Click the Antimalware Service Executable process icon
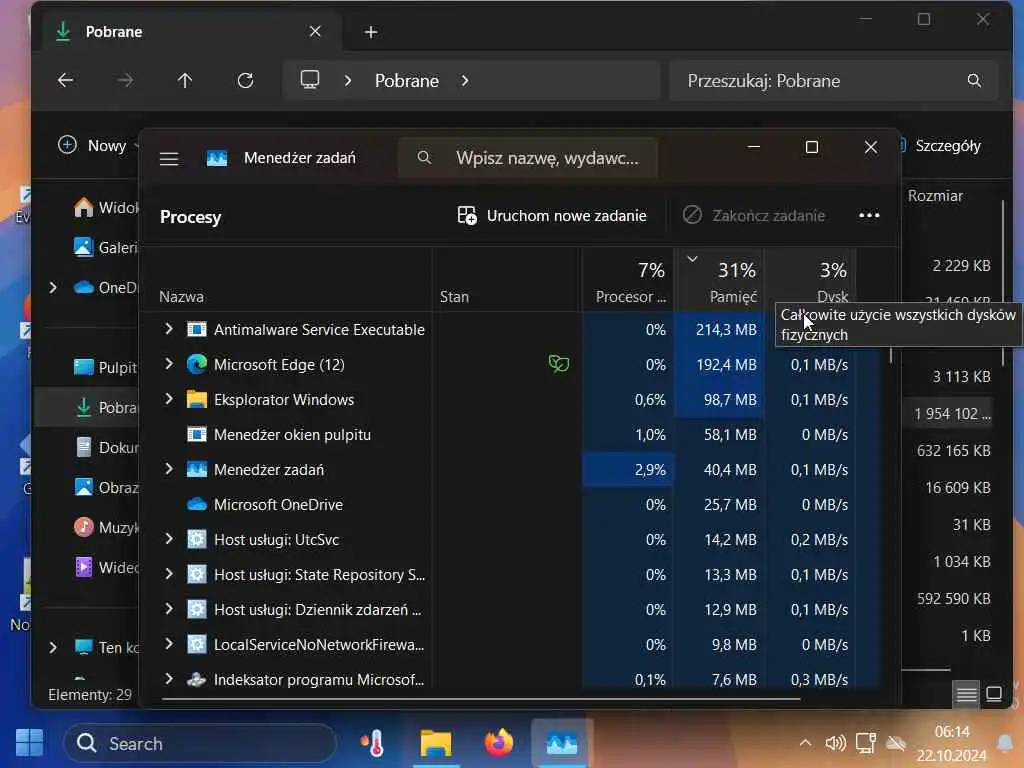Image resolution: width=1024 pixels, height=768 pixels. click(x=197, y=329)
